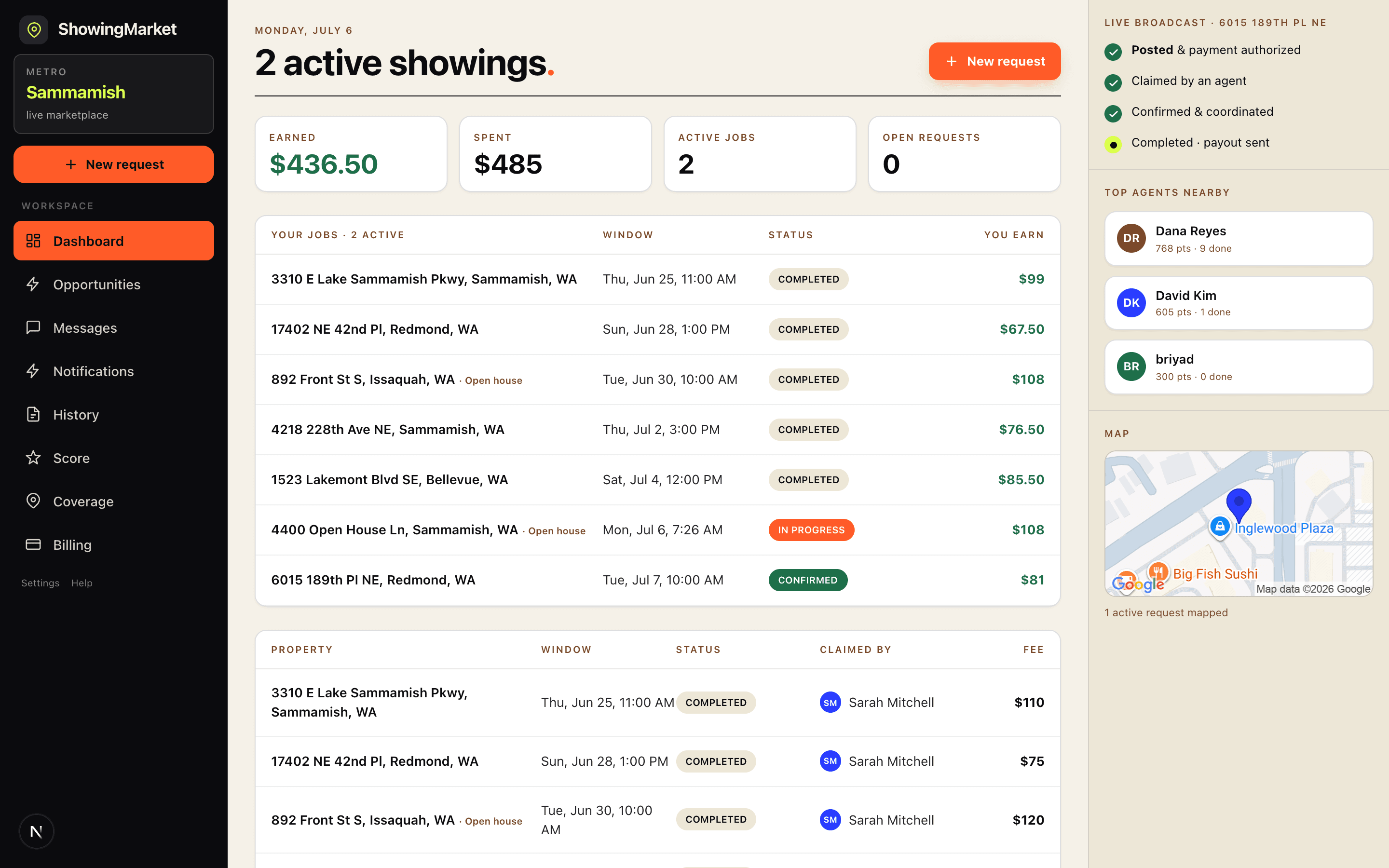Click the Score star icon
This screenshot has height=868, width=1389.
pos(33,458)
